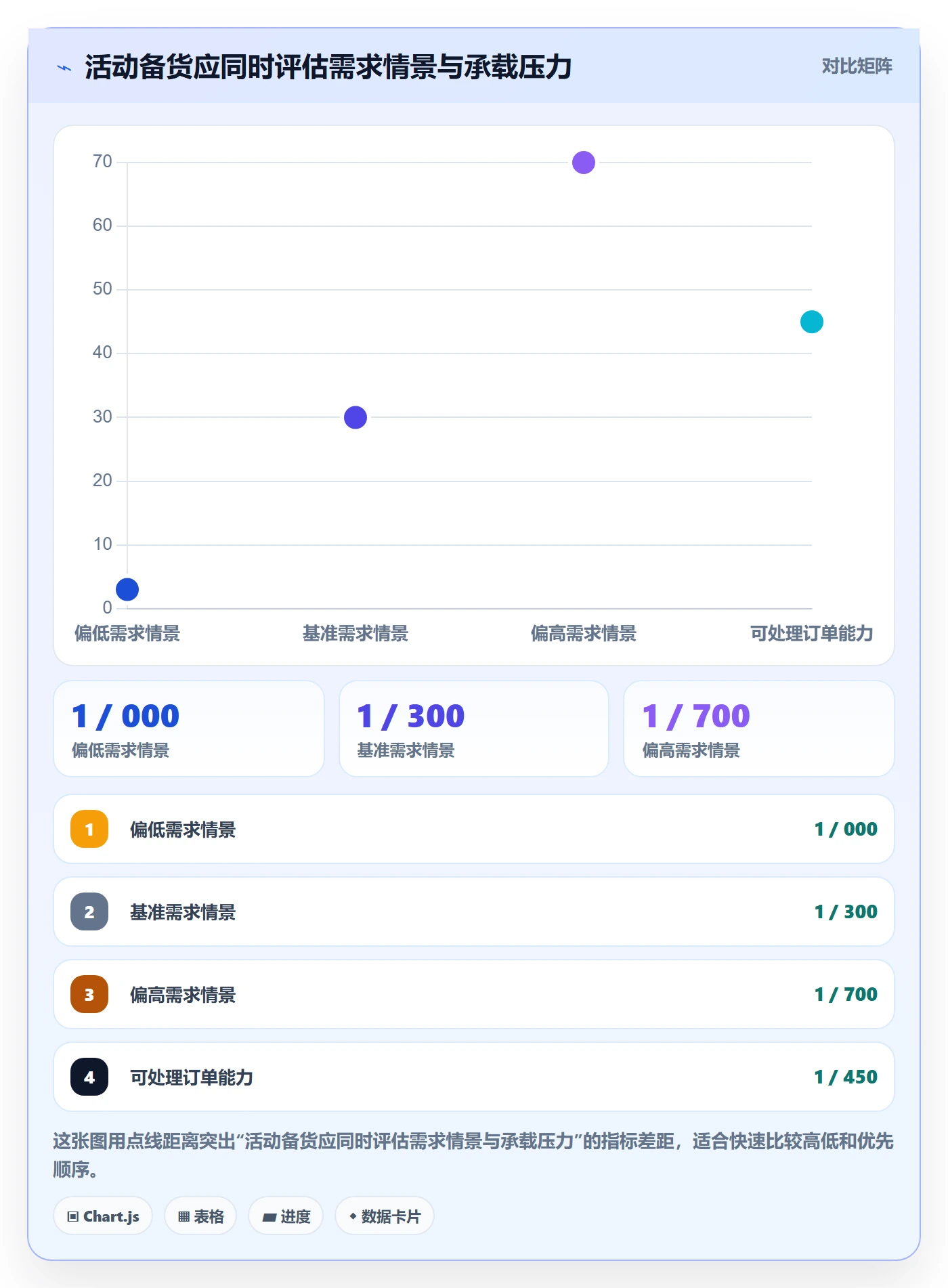Image resolution: width=948 pixels, height=1288 pixels.
Task: Click the green 1 / 000 value in row 1
Action: coord(846,829)
